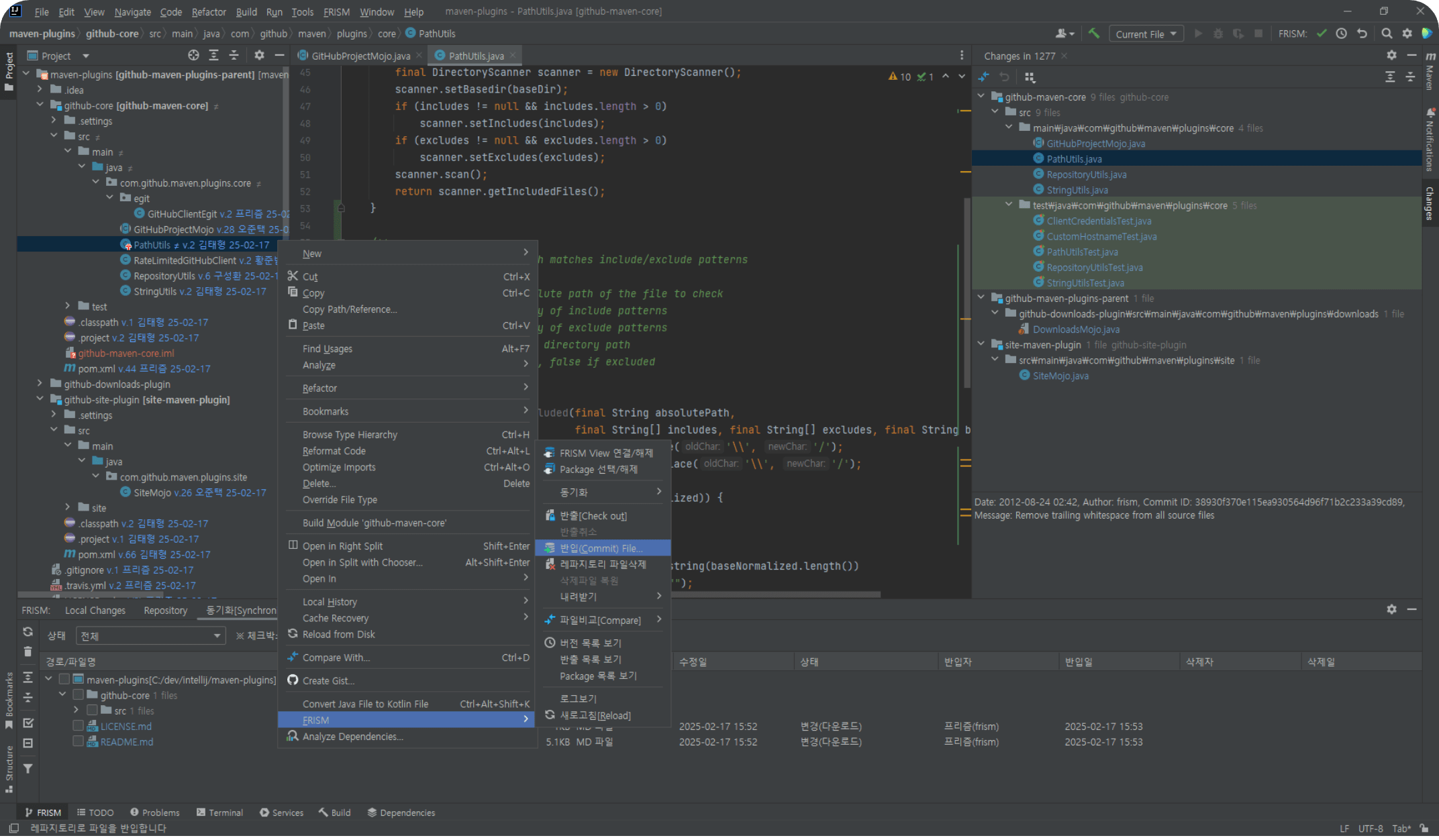Collapse github-core module in Project tree
The image size is (1439, 840).
tap(40, 105)
